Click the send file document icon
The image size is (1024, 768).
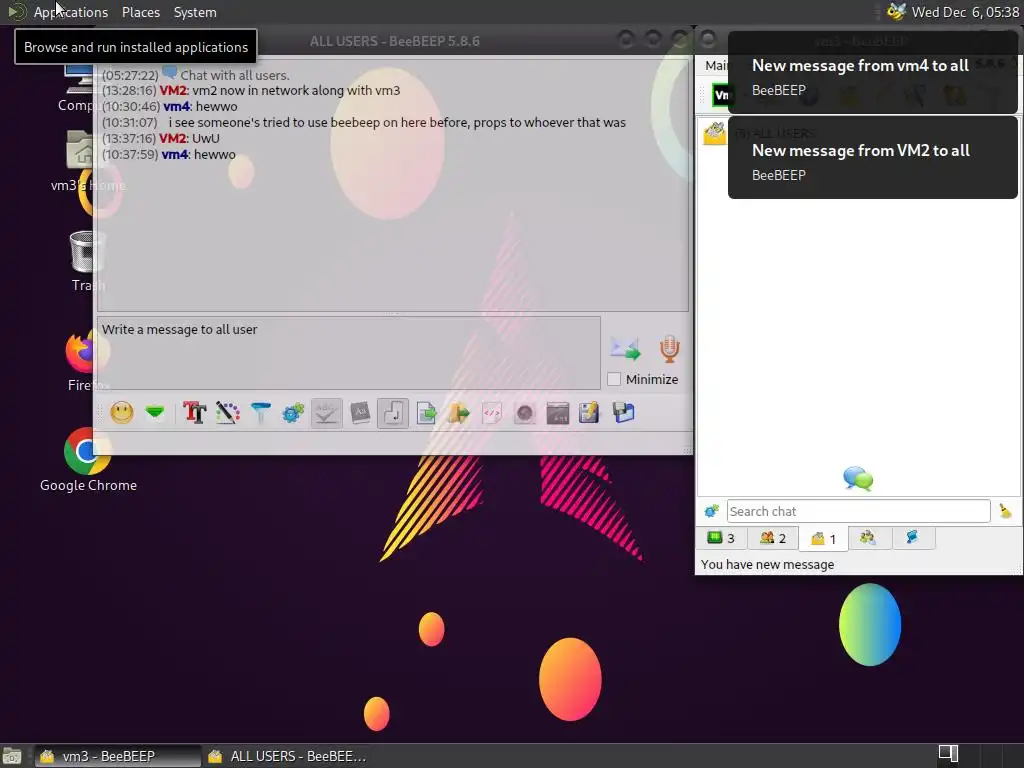coord(426,413)
